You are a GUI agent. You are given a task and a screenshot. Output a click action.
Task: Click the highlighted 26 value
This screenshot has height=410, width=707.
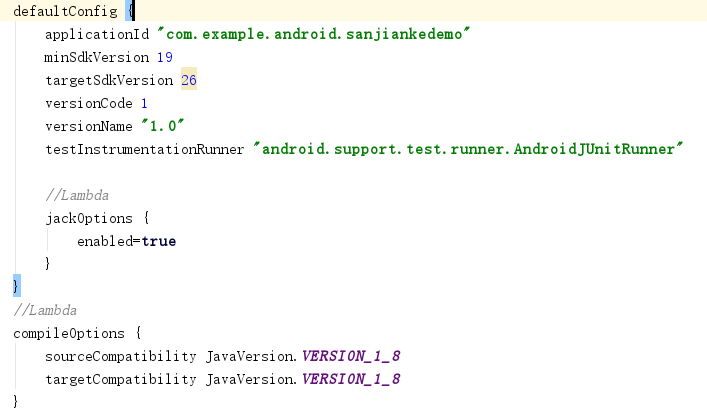(188, 80)
